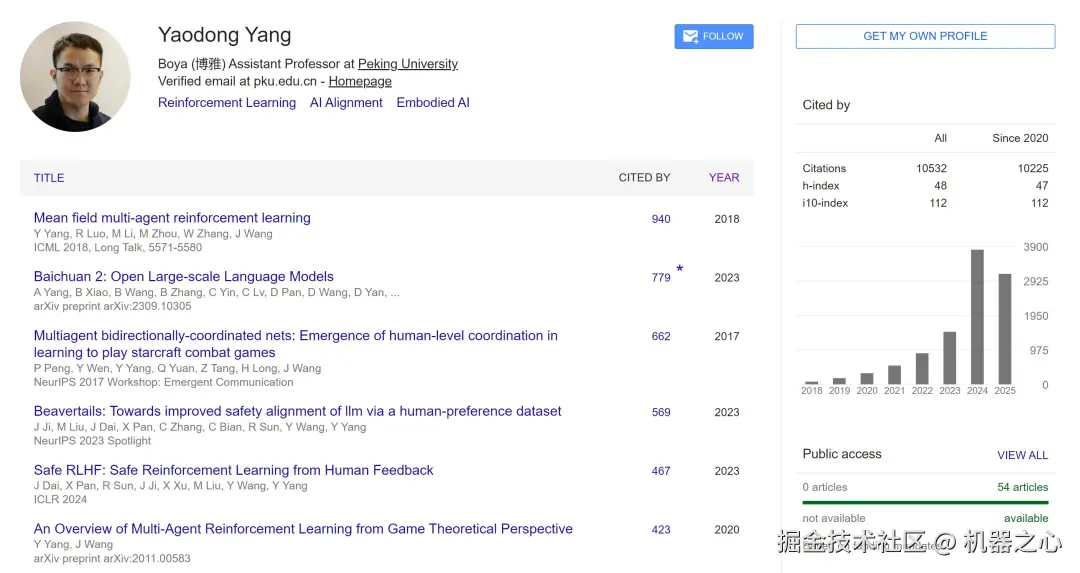Image resolution: width=1080 pixels, height=573 pixels.
Task: Select the AI Alignment interest tag
Action: [x=346, y=103]
